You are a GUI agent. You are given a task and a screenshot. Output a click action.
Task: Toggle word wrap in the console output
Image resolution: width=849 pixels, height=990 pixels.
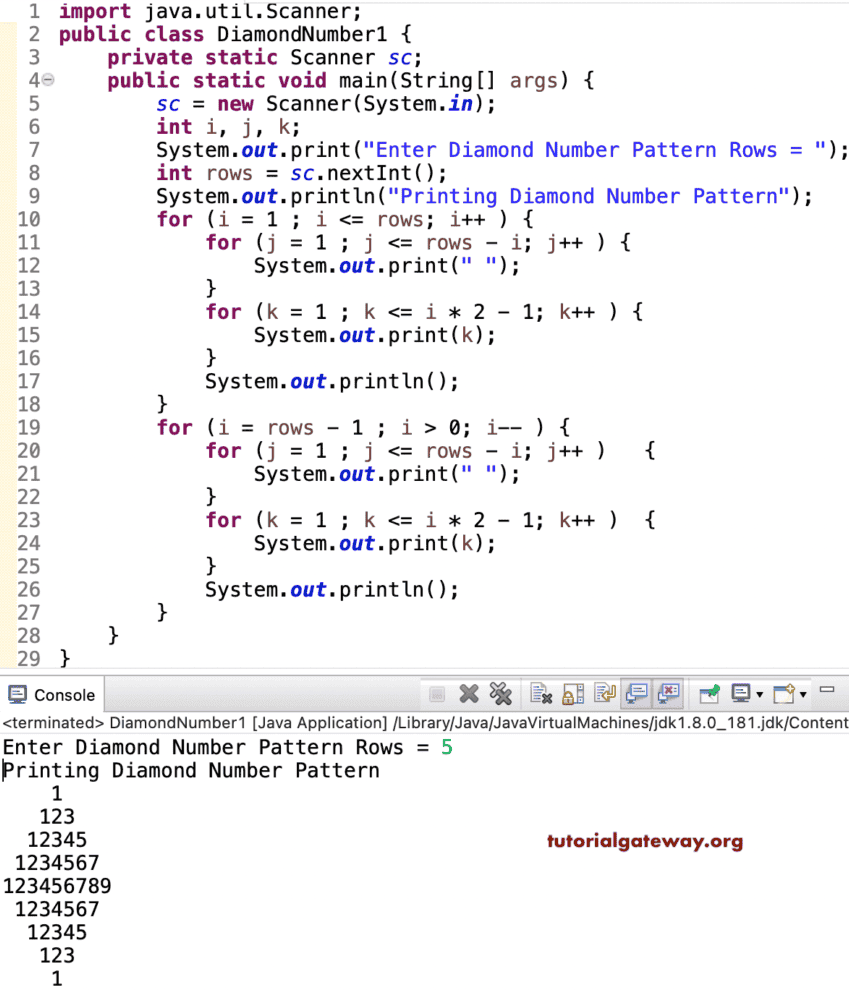pos(604,694)
